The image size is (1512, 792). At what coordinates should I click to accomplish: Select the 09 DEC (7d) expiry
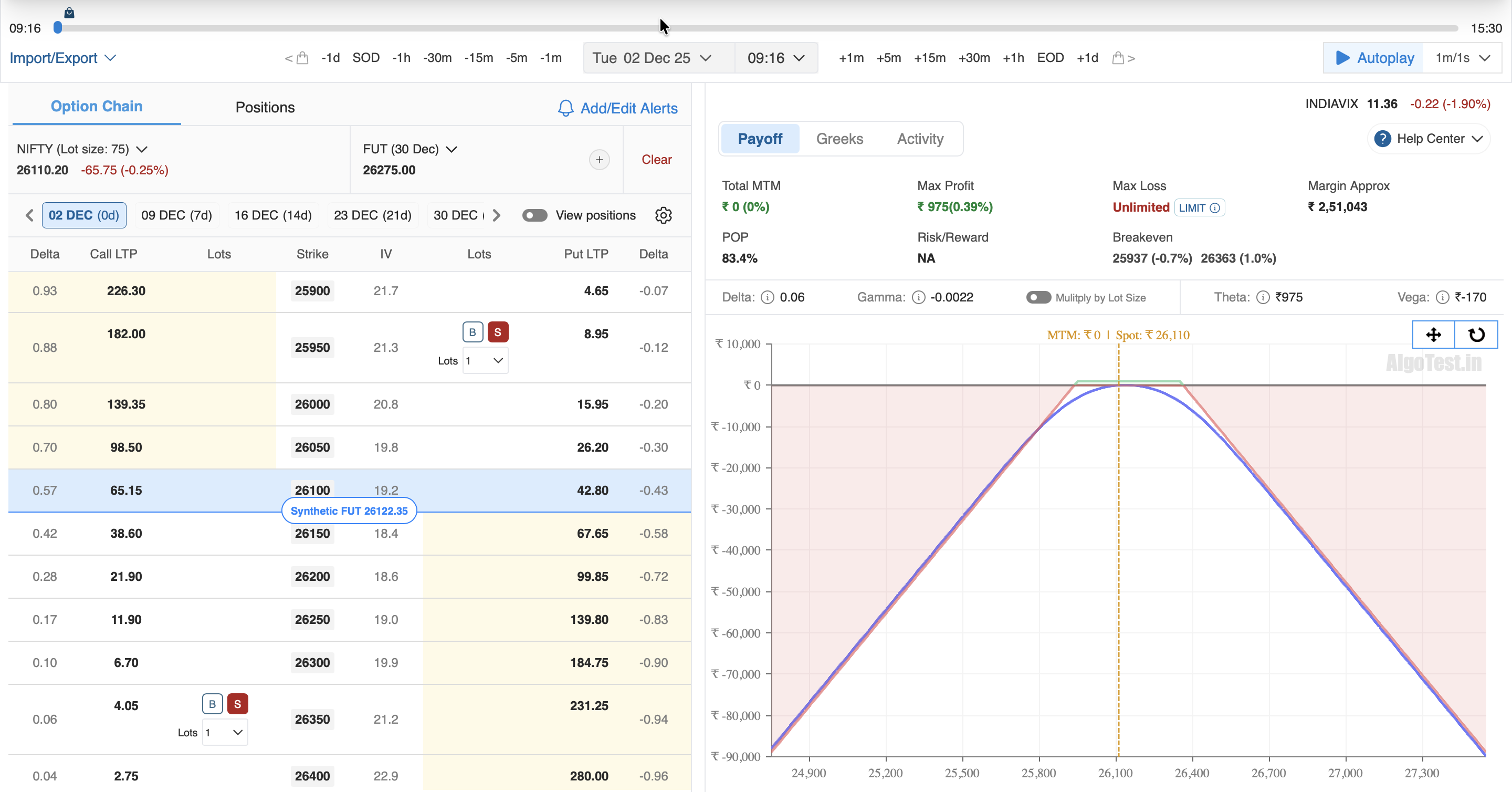click(x=176, y=215)
